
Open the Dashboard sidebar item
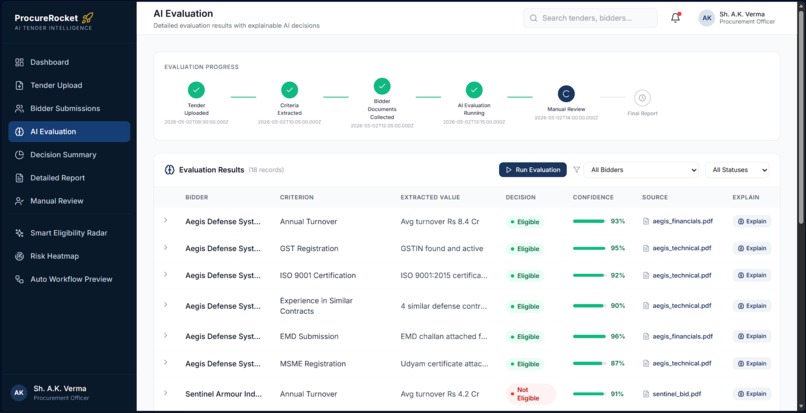tap(69, 62)
